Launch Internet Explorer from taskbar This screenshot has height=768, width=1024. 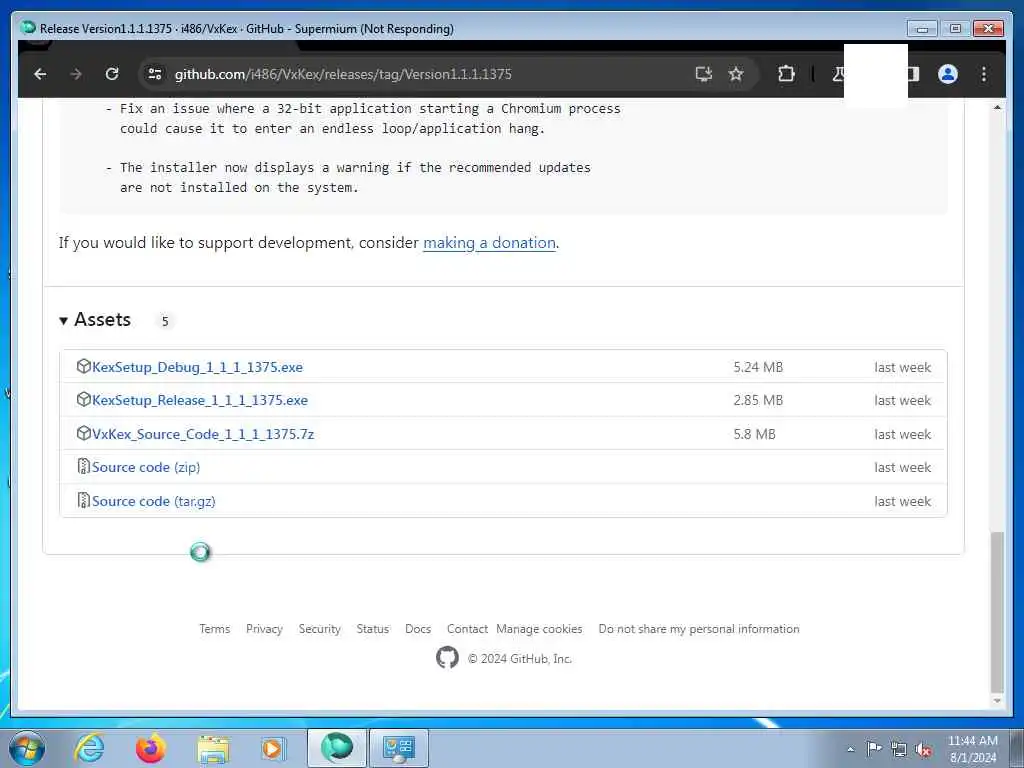coord(89,748)
